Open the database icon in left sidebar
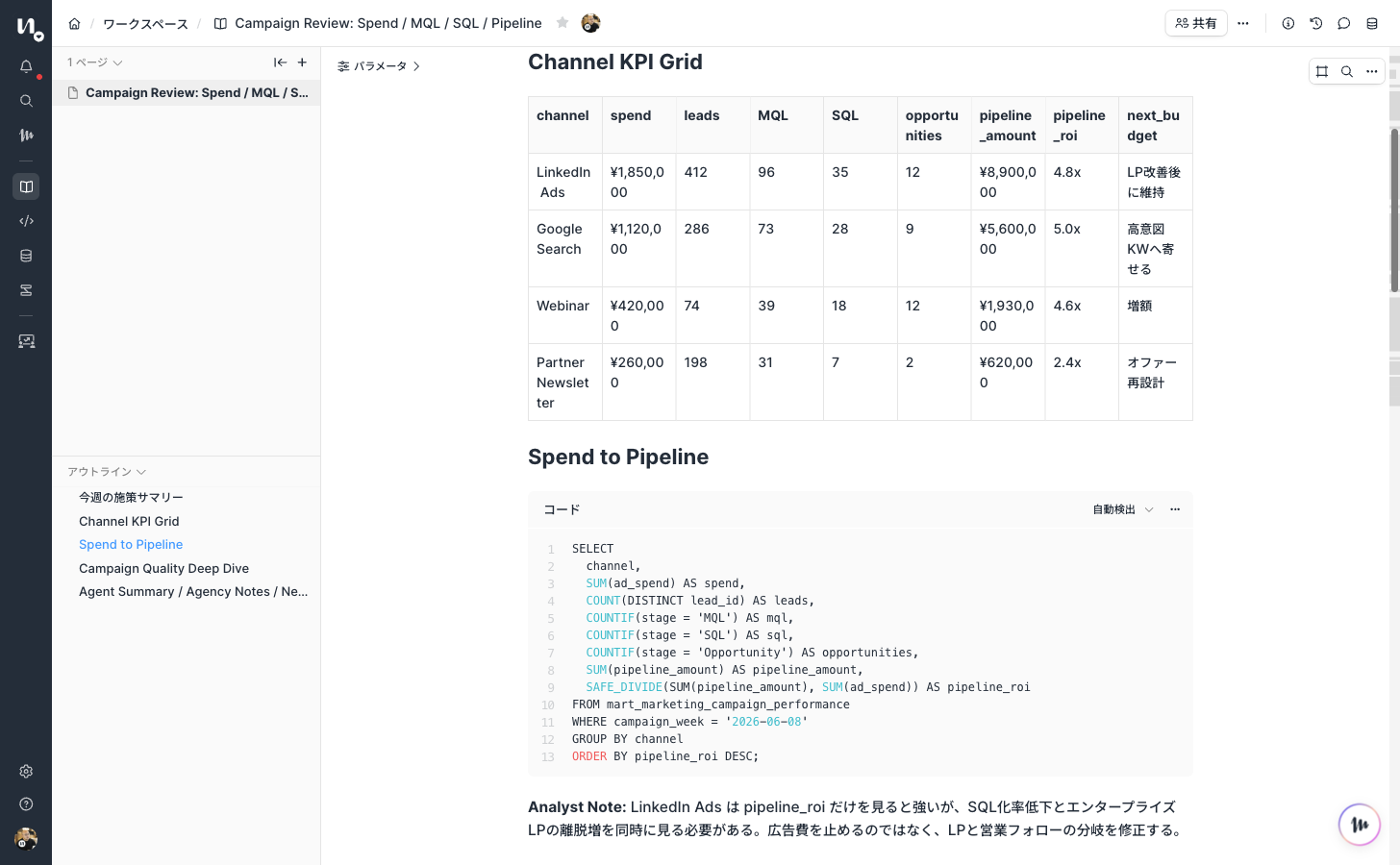Image resolution: width=1400 pixels, height=865 pixels. pos(26,256)
